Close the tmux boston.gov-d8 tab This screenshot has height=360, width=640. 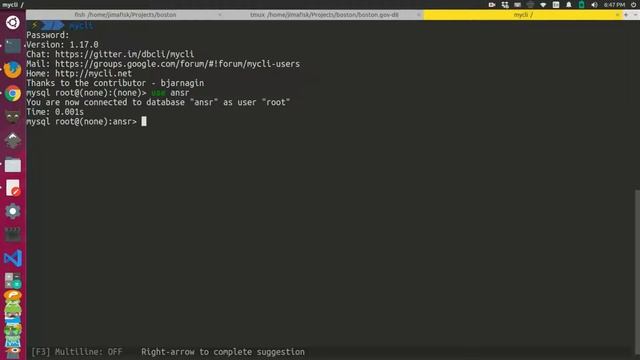point(418,15)
